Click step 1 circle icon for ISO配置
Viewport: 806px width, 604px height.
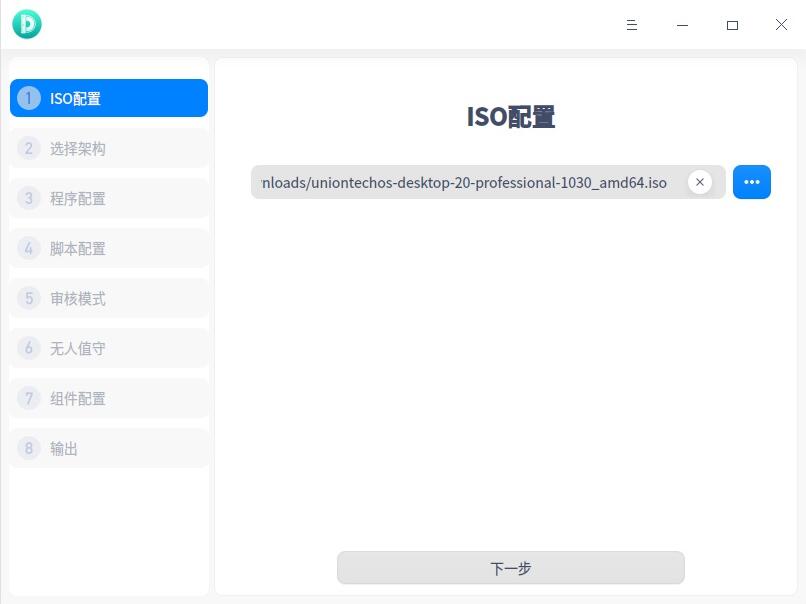pyautogui.click(x=28, y=98)
